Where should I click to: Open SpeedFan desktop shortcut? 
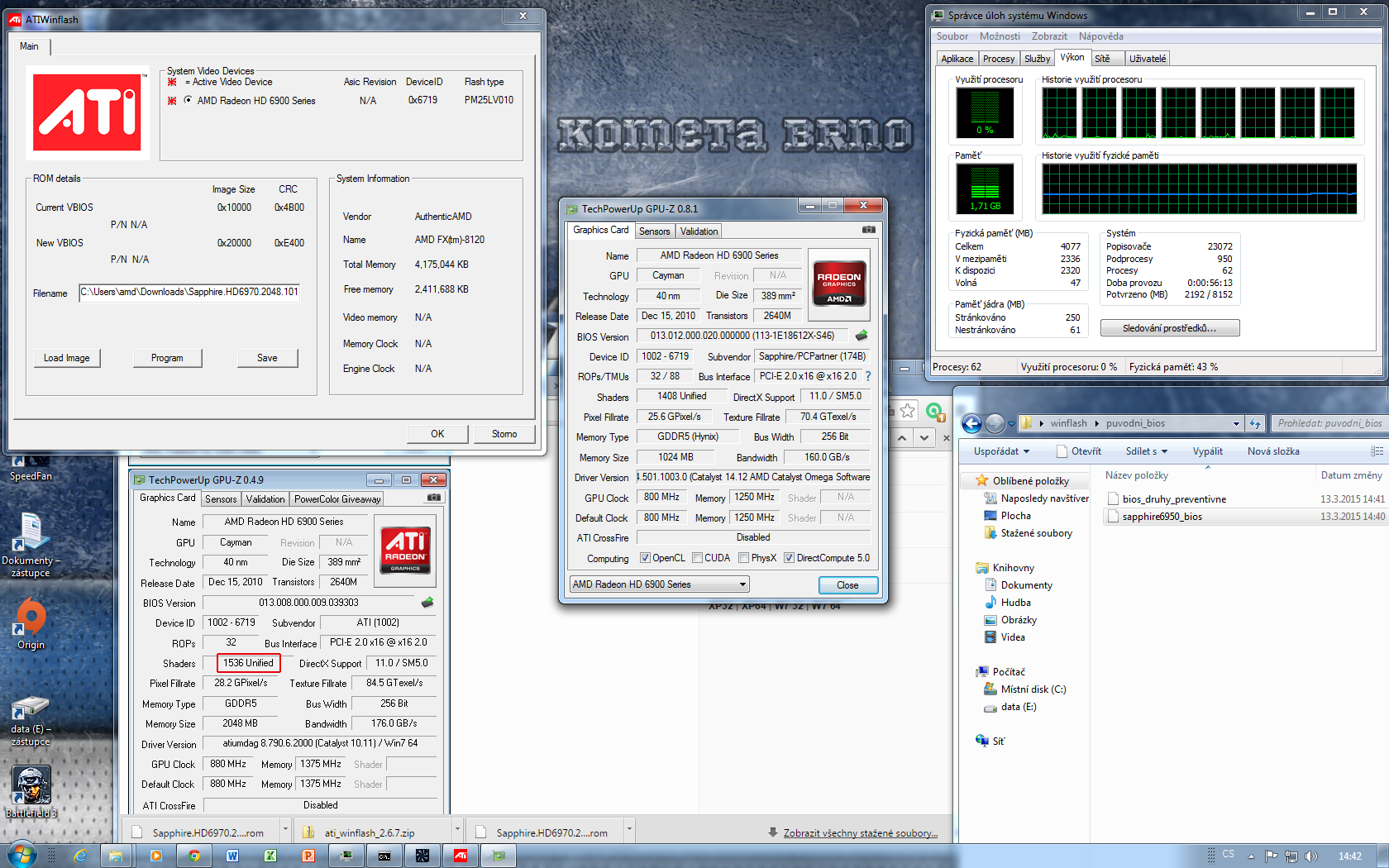click(x=31, y=468)
